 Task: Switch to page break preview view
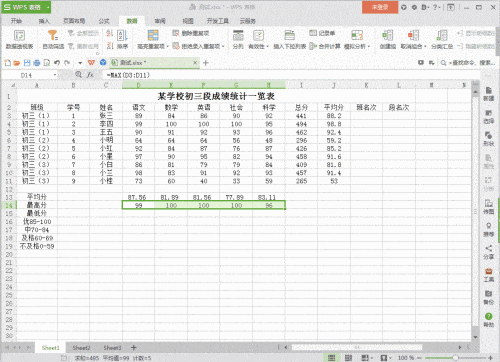click(x=348, y=358)
